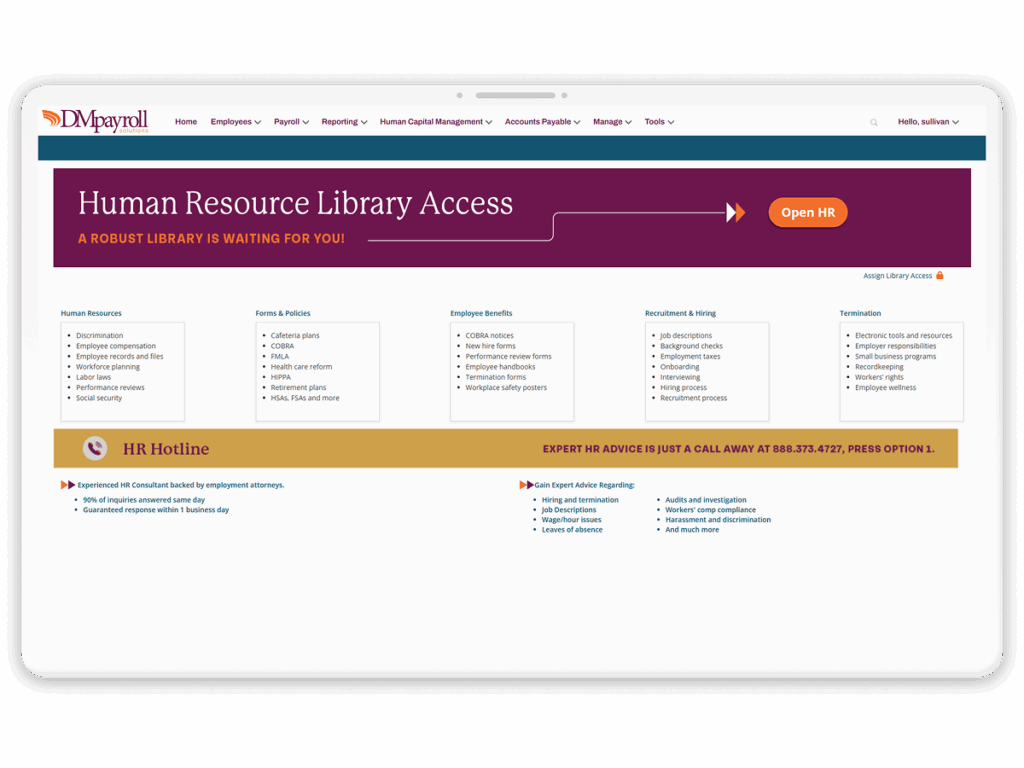This screenshot has height=768, width=1024.
Task: Click HSAs, FSAs and more item
Action: pos(305,398)
